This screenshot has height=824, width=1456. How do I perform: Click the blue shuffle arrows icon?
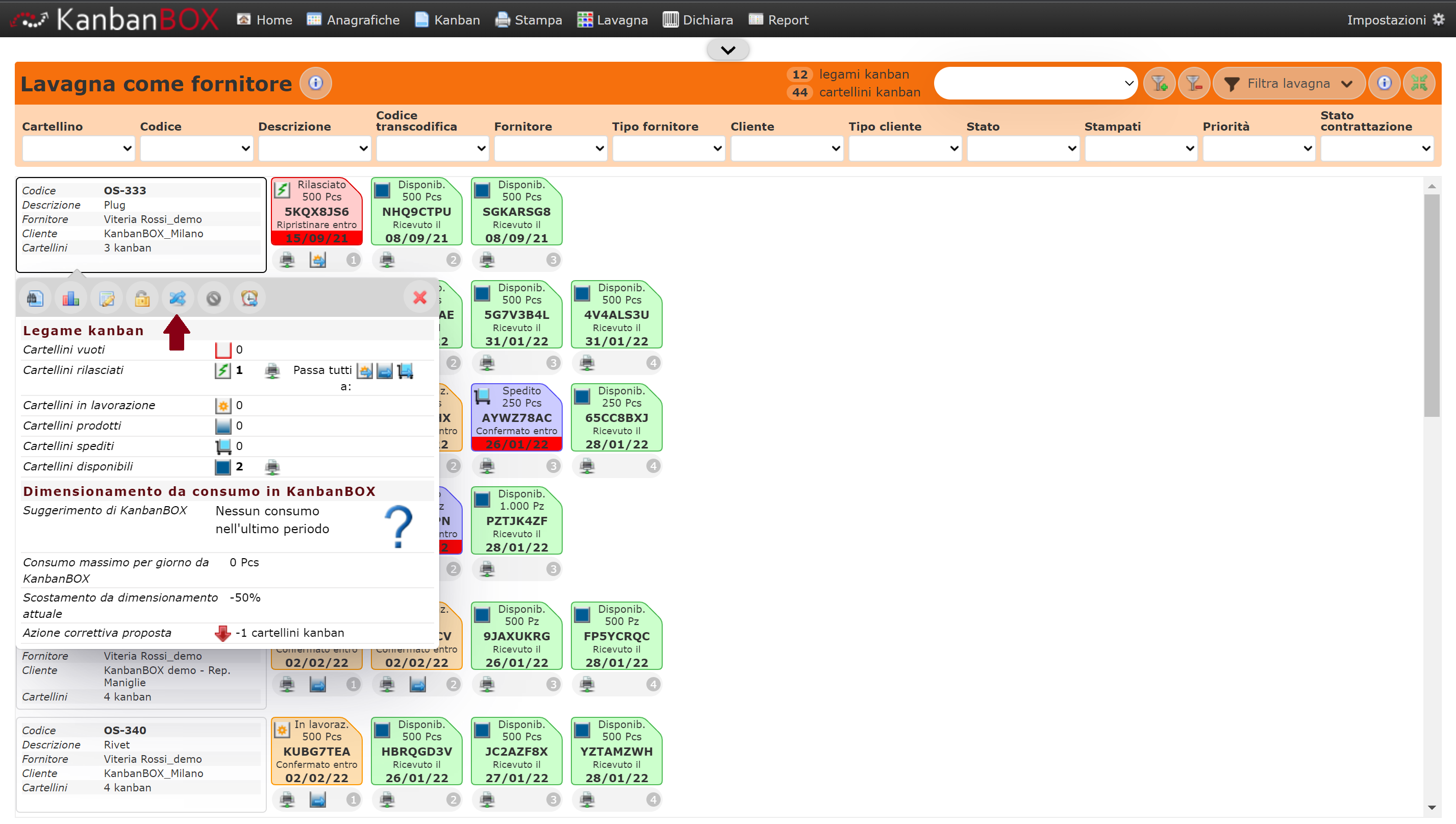coord(178,297)
